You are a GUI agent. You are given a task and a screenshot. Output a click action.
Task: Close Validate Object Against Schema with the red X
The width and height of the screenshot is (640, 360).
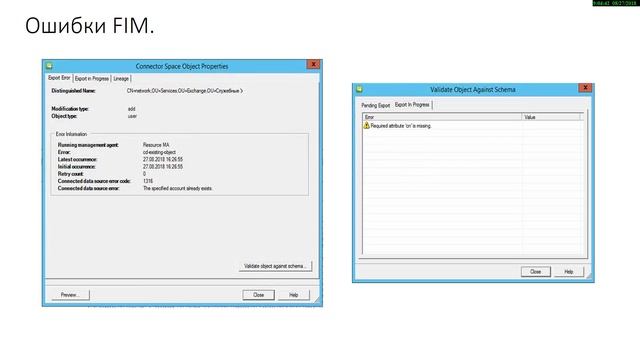585,88
